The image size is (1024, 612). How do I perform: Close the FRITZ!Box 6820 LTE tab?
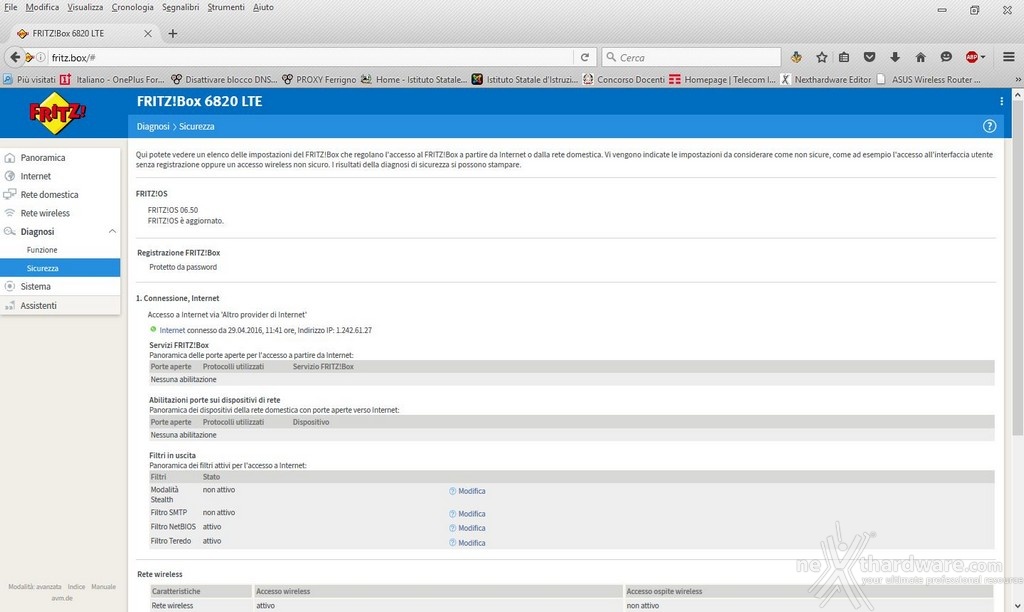point(148,33)
